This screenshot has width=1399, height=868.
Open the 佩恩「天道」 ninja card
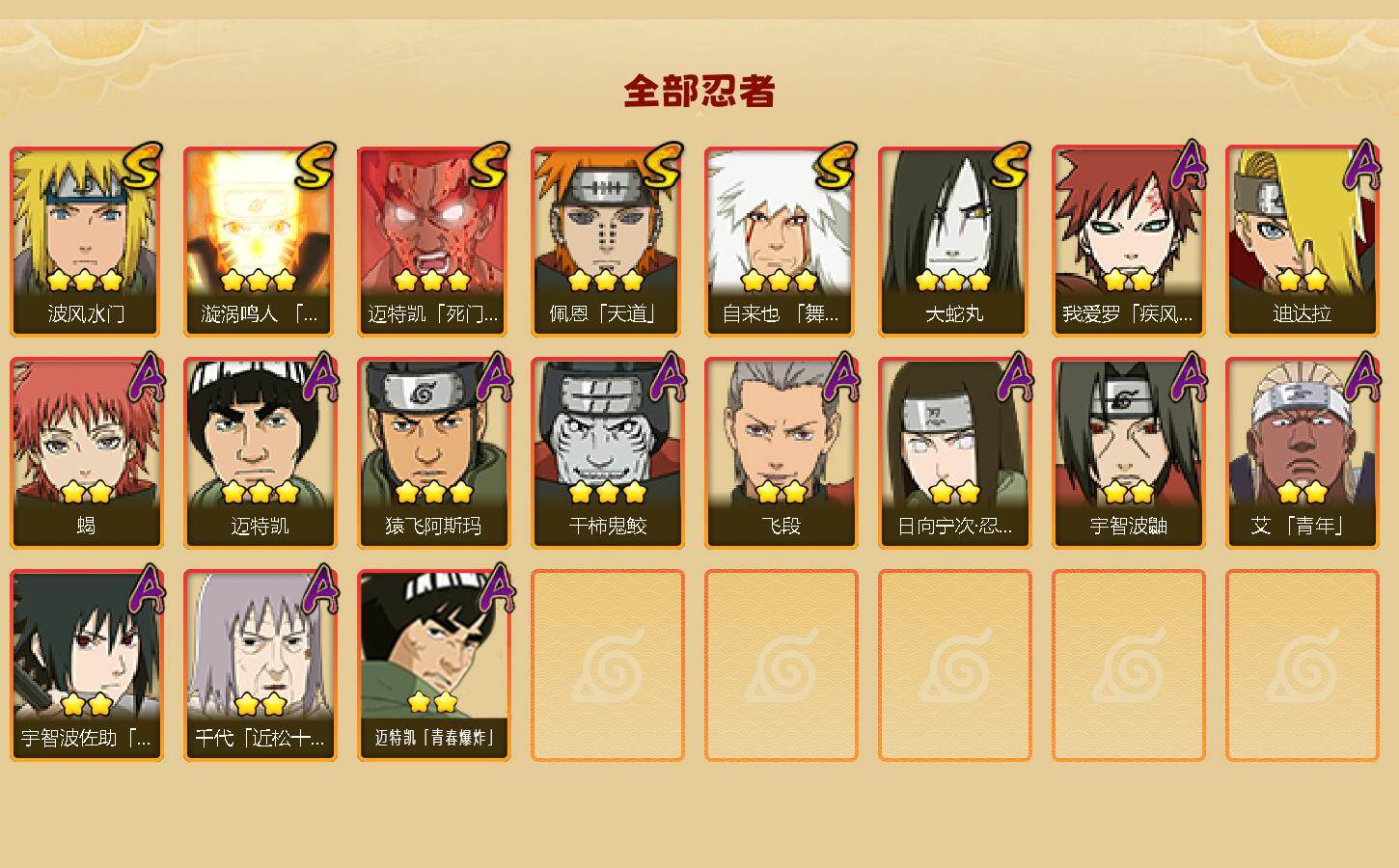click(x=608, y=241)
